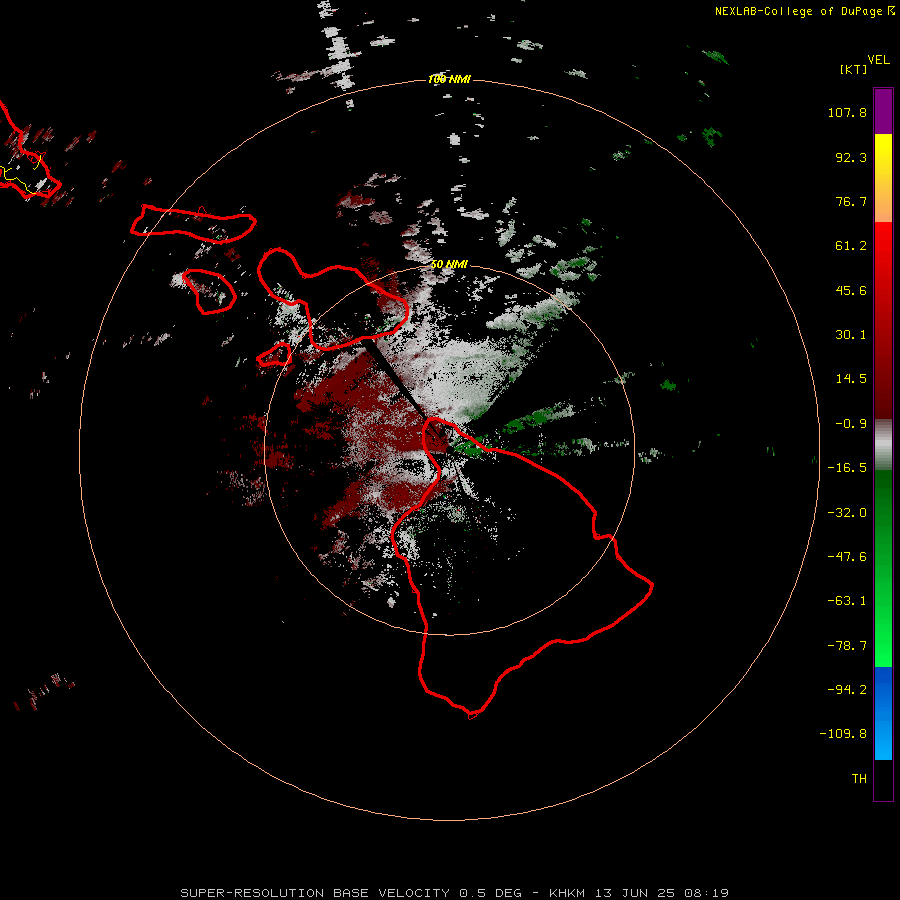
Task: Click the -63.1 legend value
Action: point(847,601)
